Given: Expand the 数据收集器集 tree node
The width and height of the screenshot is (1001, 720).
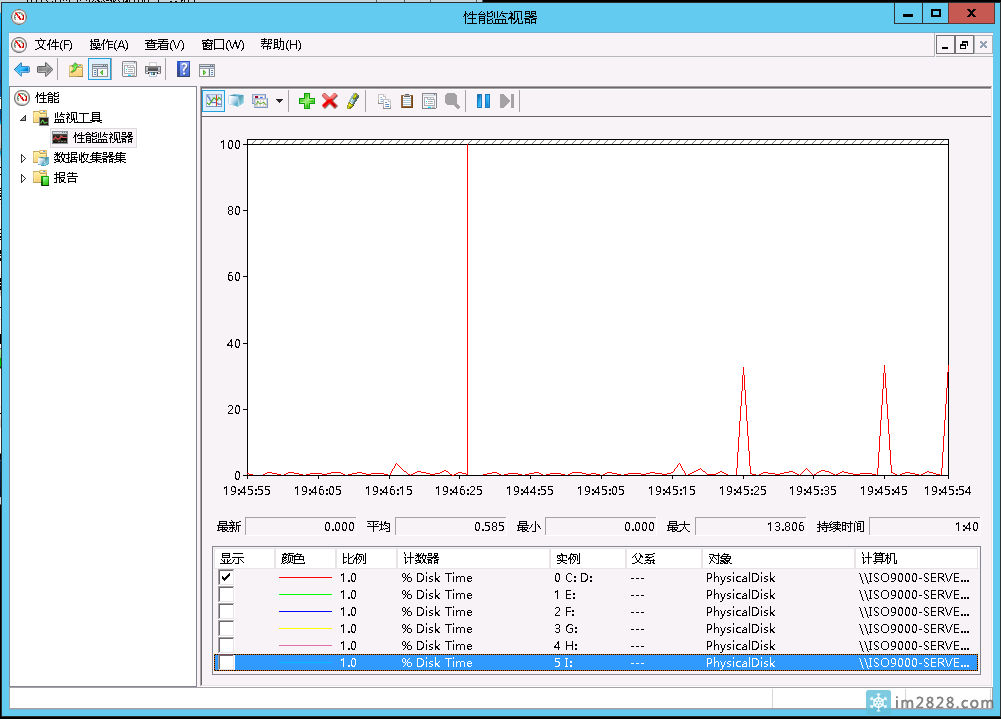Looking at the screenshot, I should click(24, 158).
